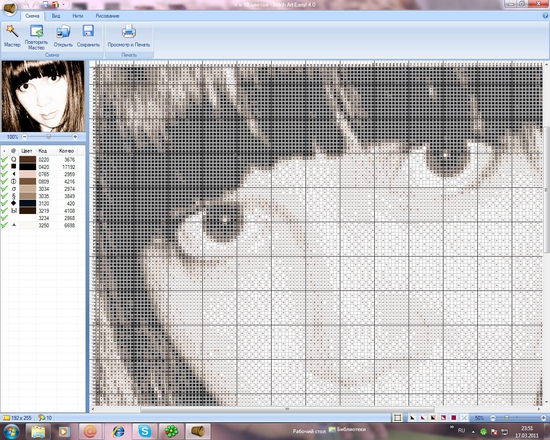Expand the quick access toolbar dropdown arrow
This screenshot has width=550, height=440.
[x=63, y=5]
